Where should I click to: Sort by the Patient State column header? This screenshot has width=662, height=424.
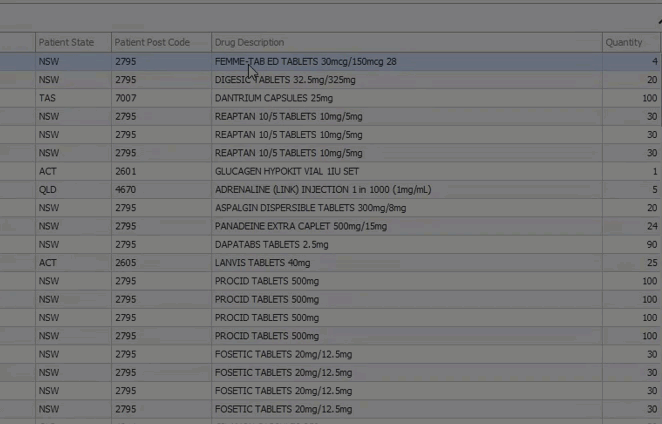[73, 42]
